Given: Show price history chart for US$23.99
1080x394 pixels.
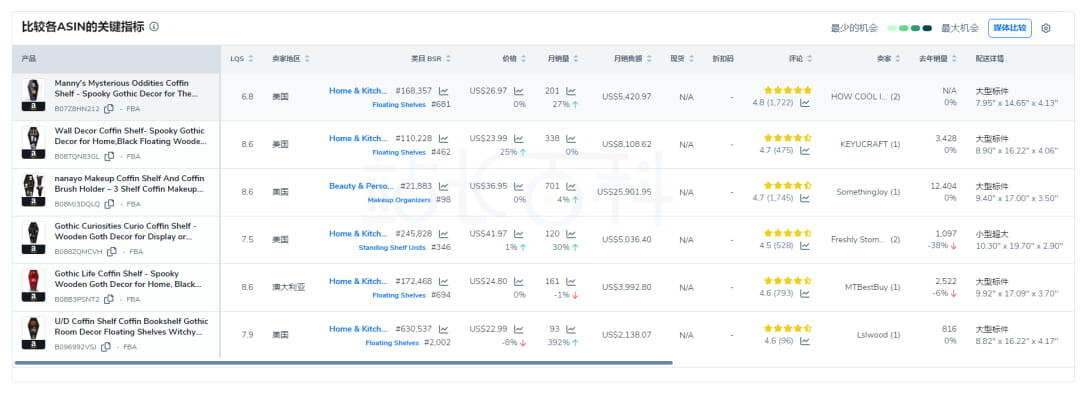Looking at the screenshot, I should [x=519, y=138].
